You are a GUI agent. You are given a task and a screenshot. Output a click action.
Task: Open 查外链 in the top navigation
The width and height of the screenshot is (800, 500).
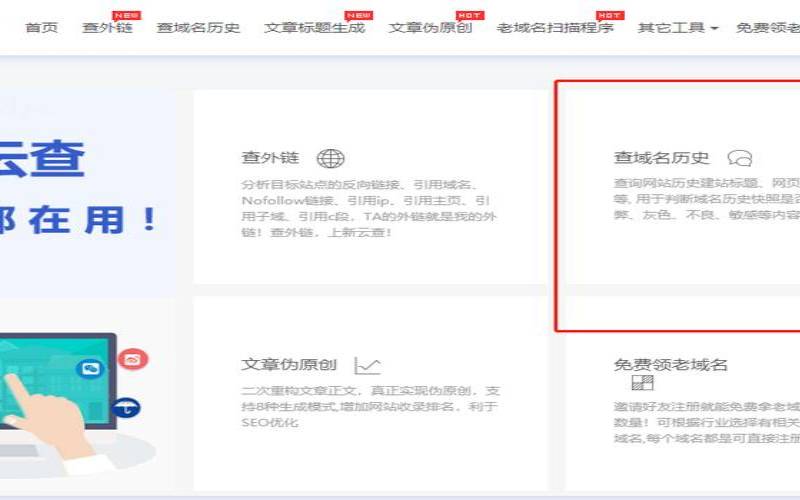point(107,28)
